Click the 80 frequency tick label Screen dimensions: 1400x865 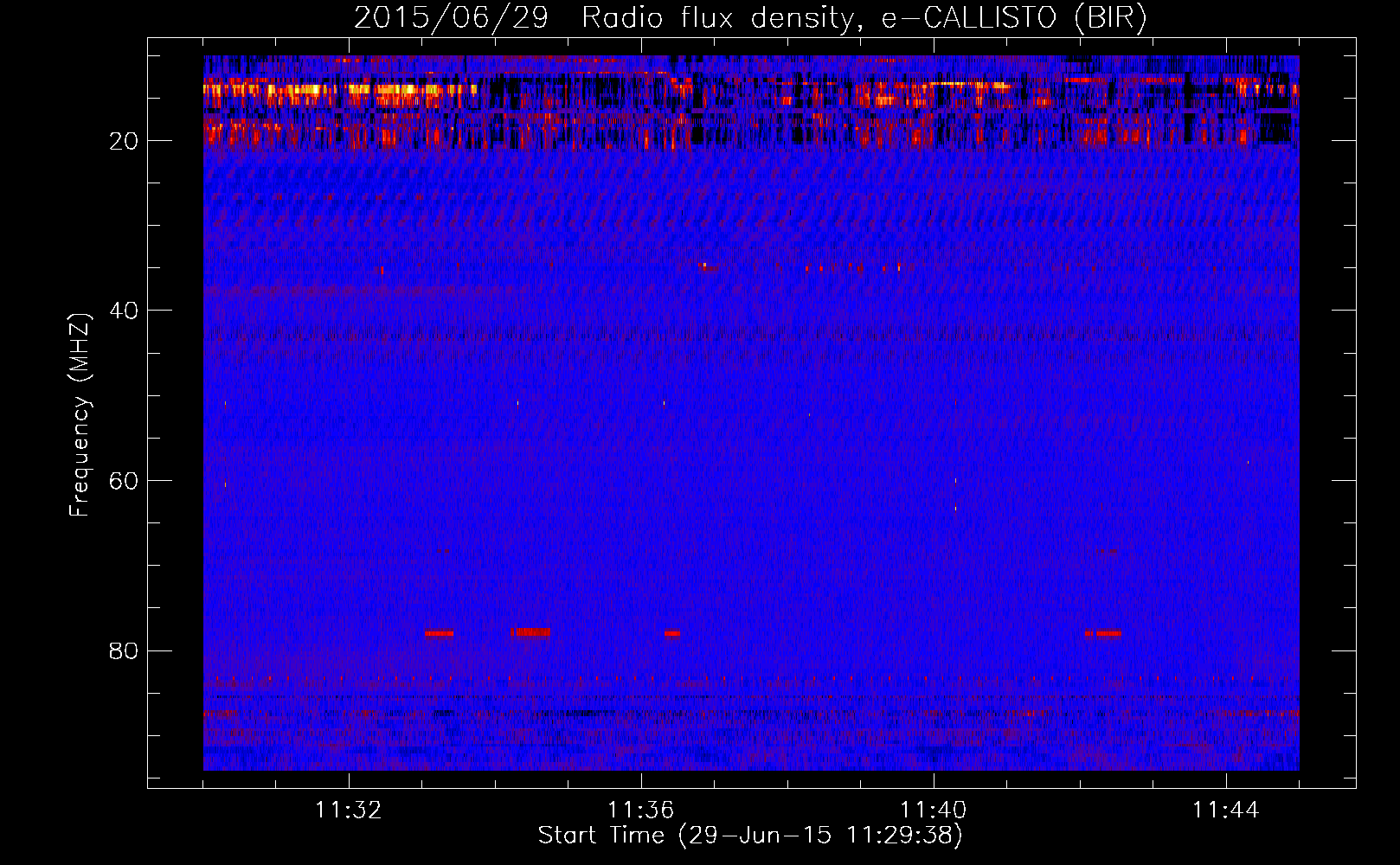(124, 651)
